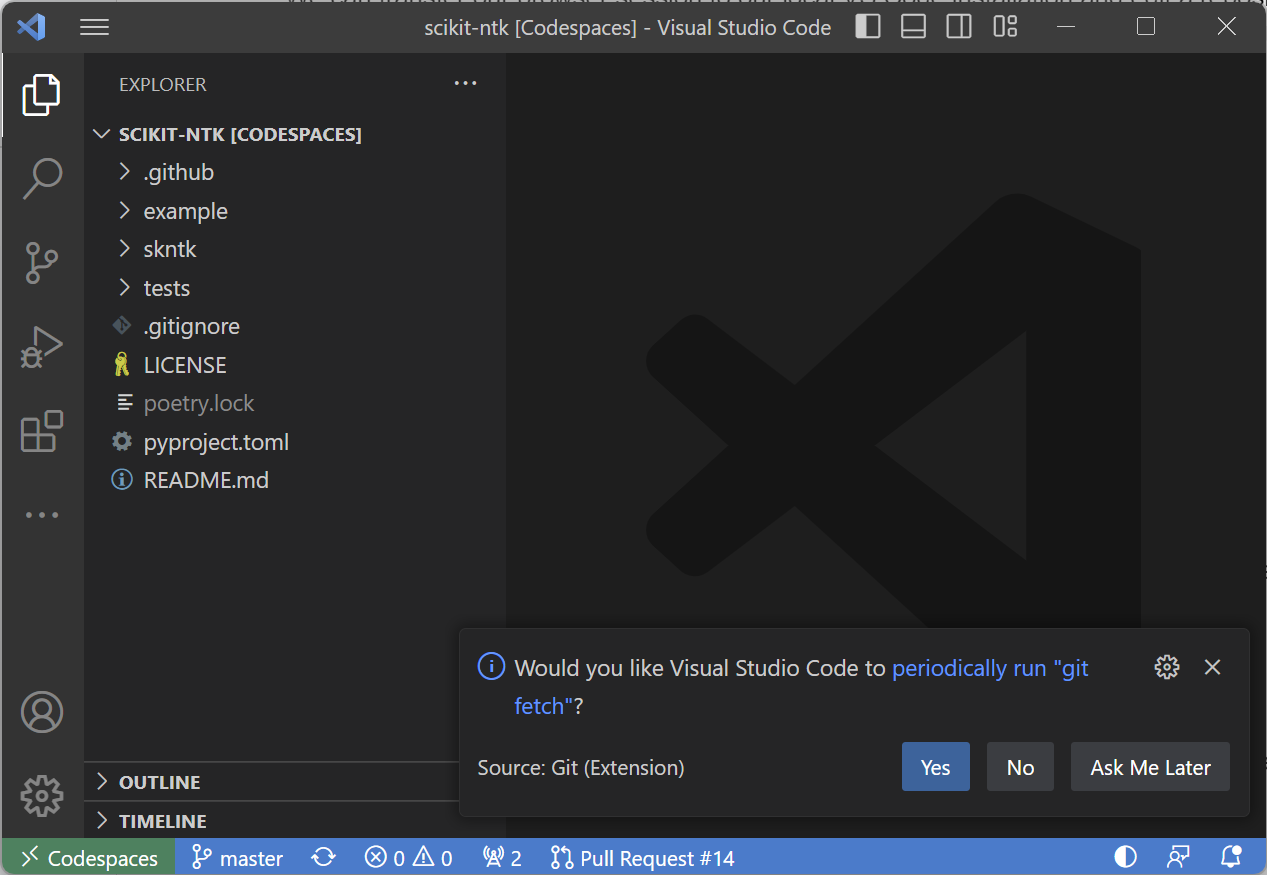Collapse the SCIKIT-NTK [CODESPACES] folder section

[295, 134]
